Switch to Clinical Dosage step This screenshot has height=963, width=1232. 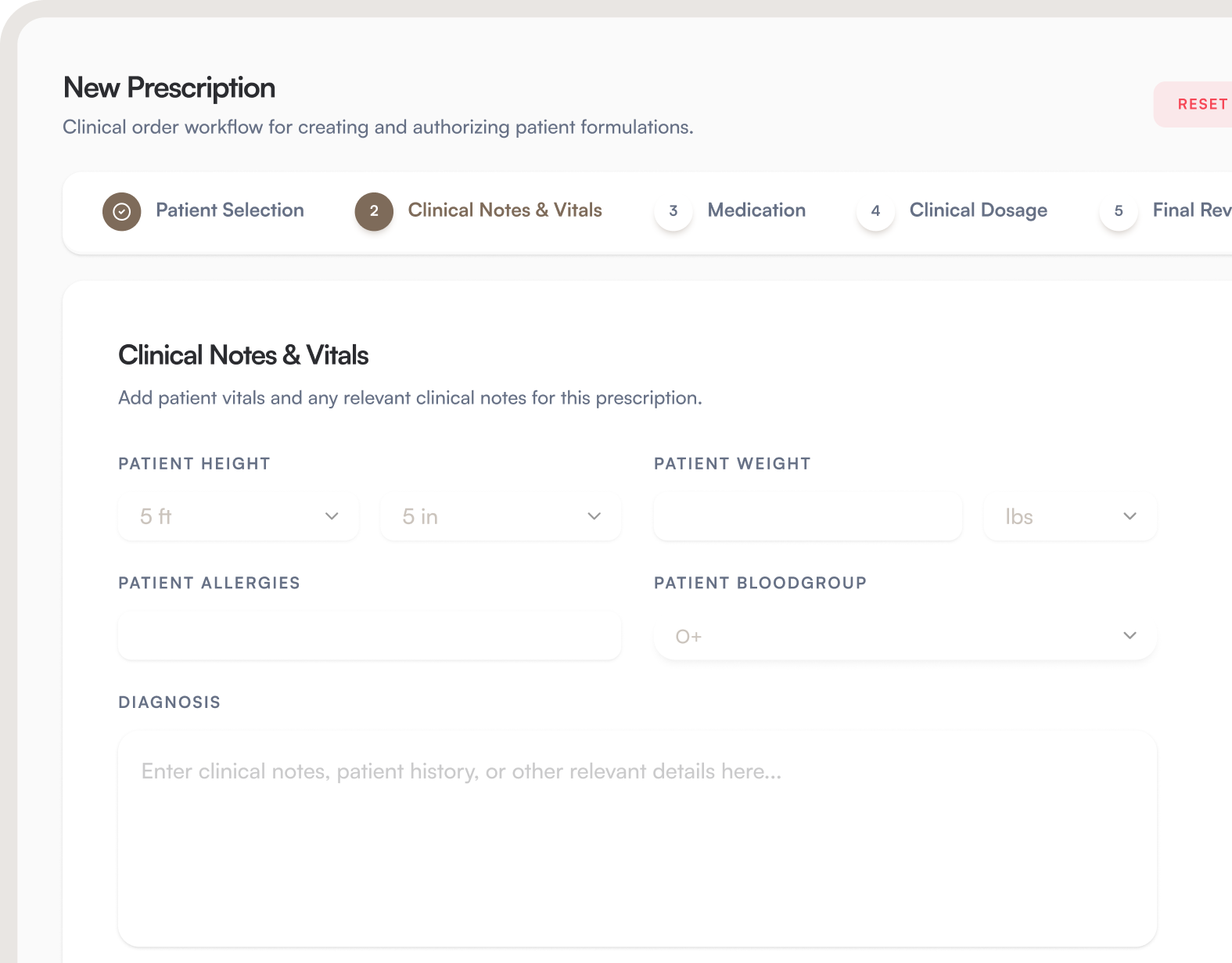coord(979,210)
